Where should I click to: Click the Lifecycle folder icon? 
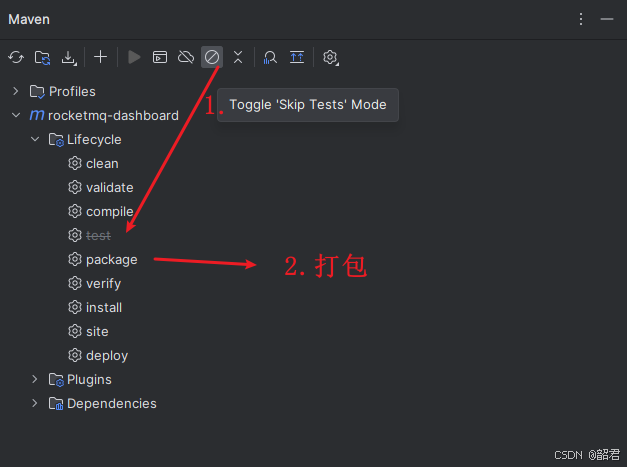click(56, 140)
